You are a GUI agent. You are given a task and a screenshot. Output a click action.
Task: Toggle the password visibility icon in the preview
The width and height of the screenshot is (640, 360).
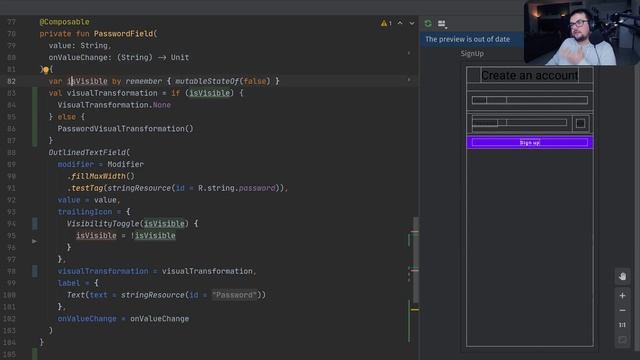(x=580, y=123)
